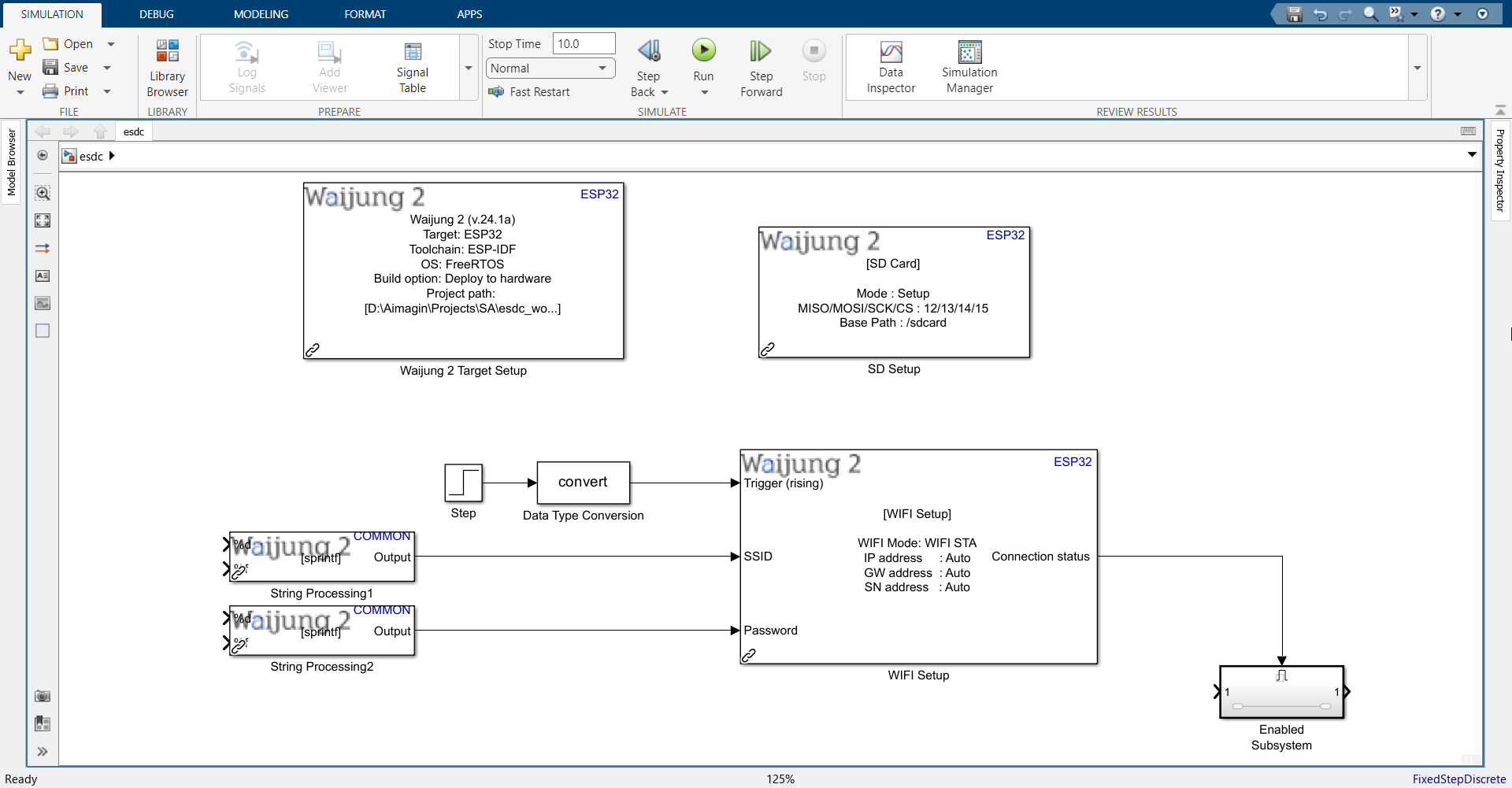Screen dimensions: 1512x788
Task: Expand the Open dropdown arrow
Action: coord(111,44)
